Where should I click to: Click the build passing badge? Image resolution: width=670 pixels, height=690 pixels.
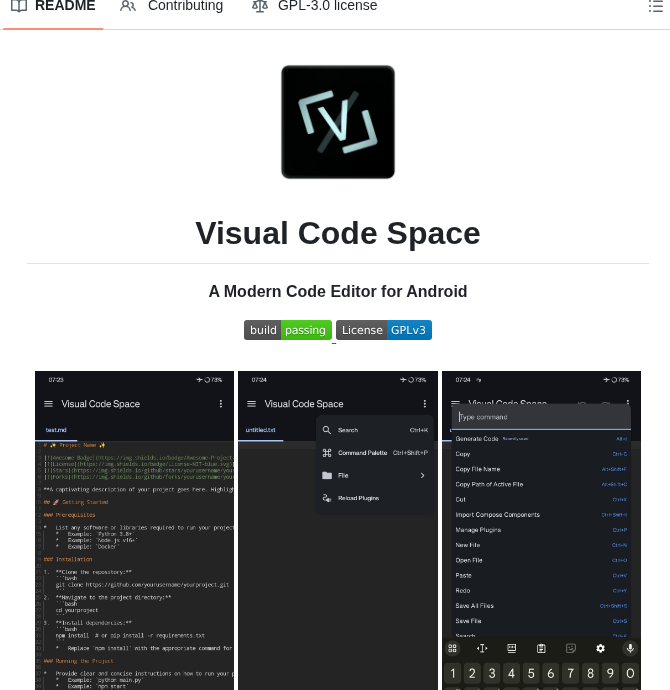288,330
